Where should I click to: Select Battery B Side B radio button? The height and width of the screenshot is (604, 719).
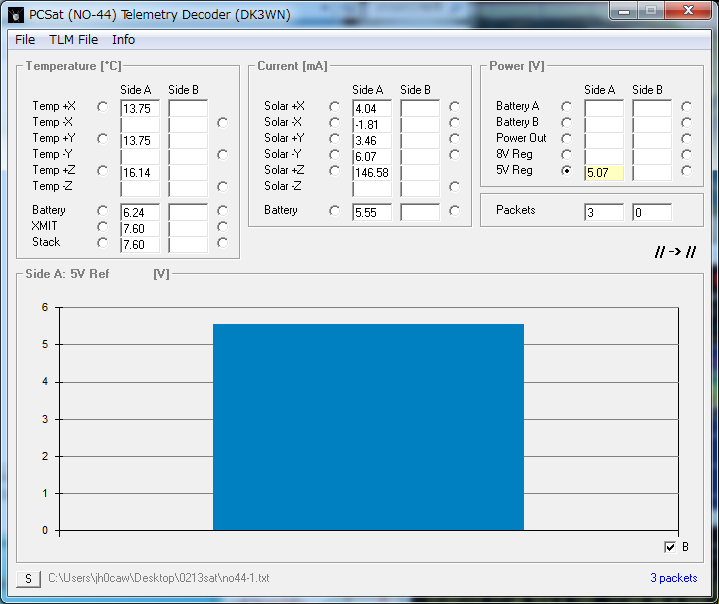point(686,122)
